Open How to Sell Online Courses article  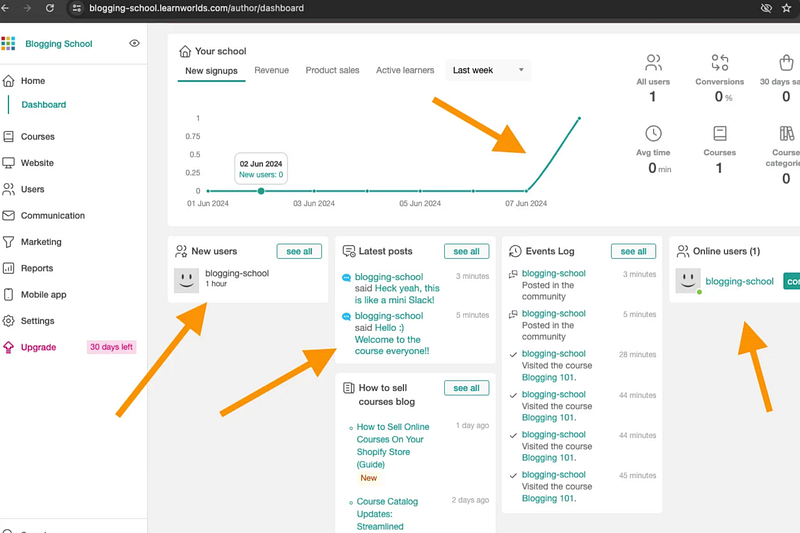(x=393, y=445)
